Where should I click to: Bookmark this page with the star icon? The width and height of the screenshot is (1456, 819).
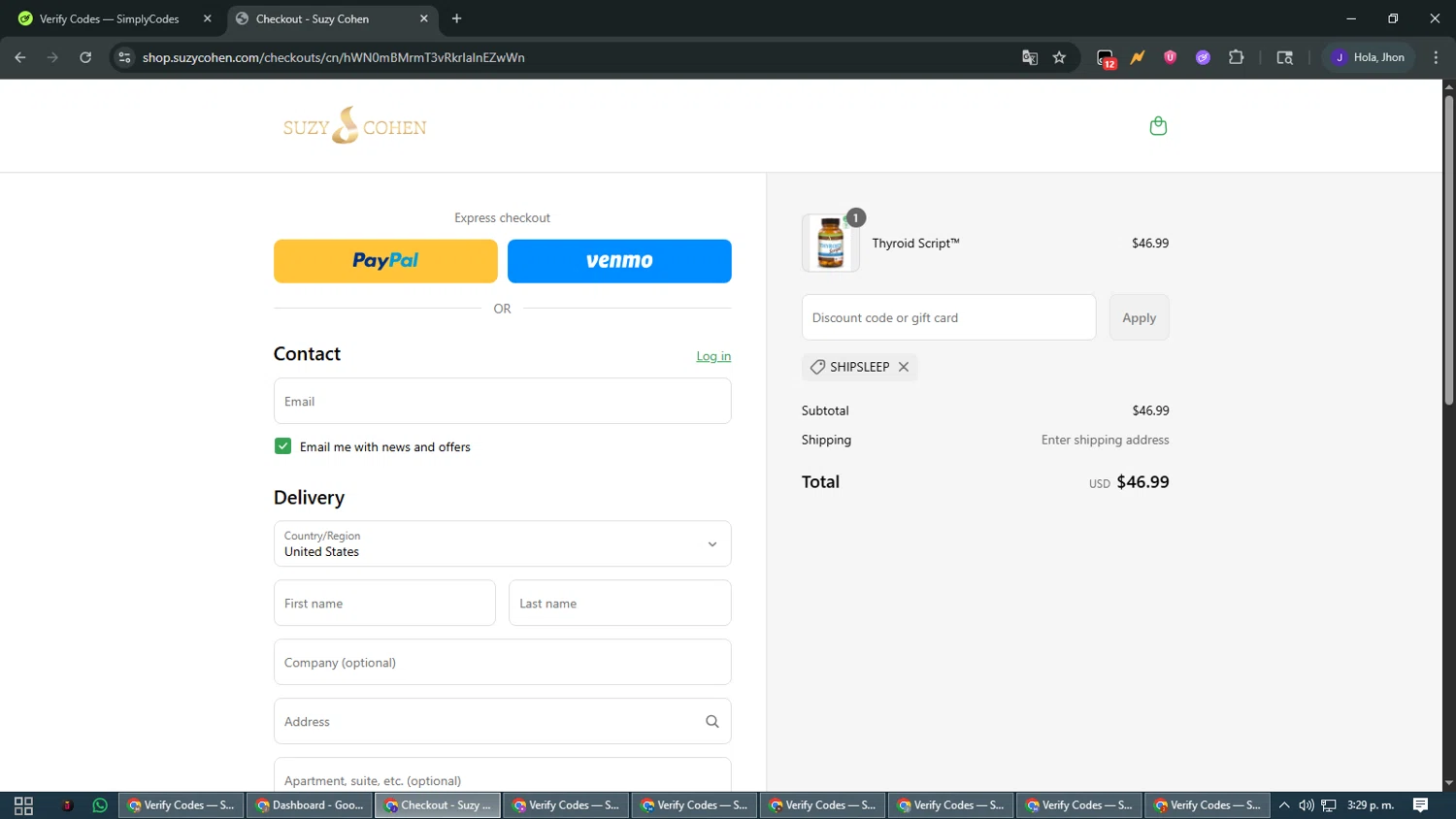tap(1059, 57)
